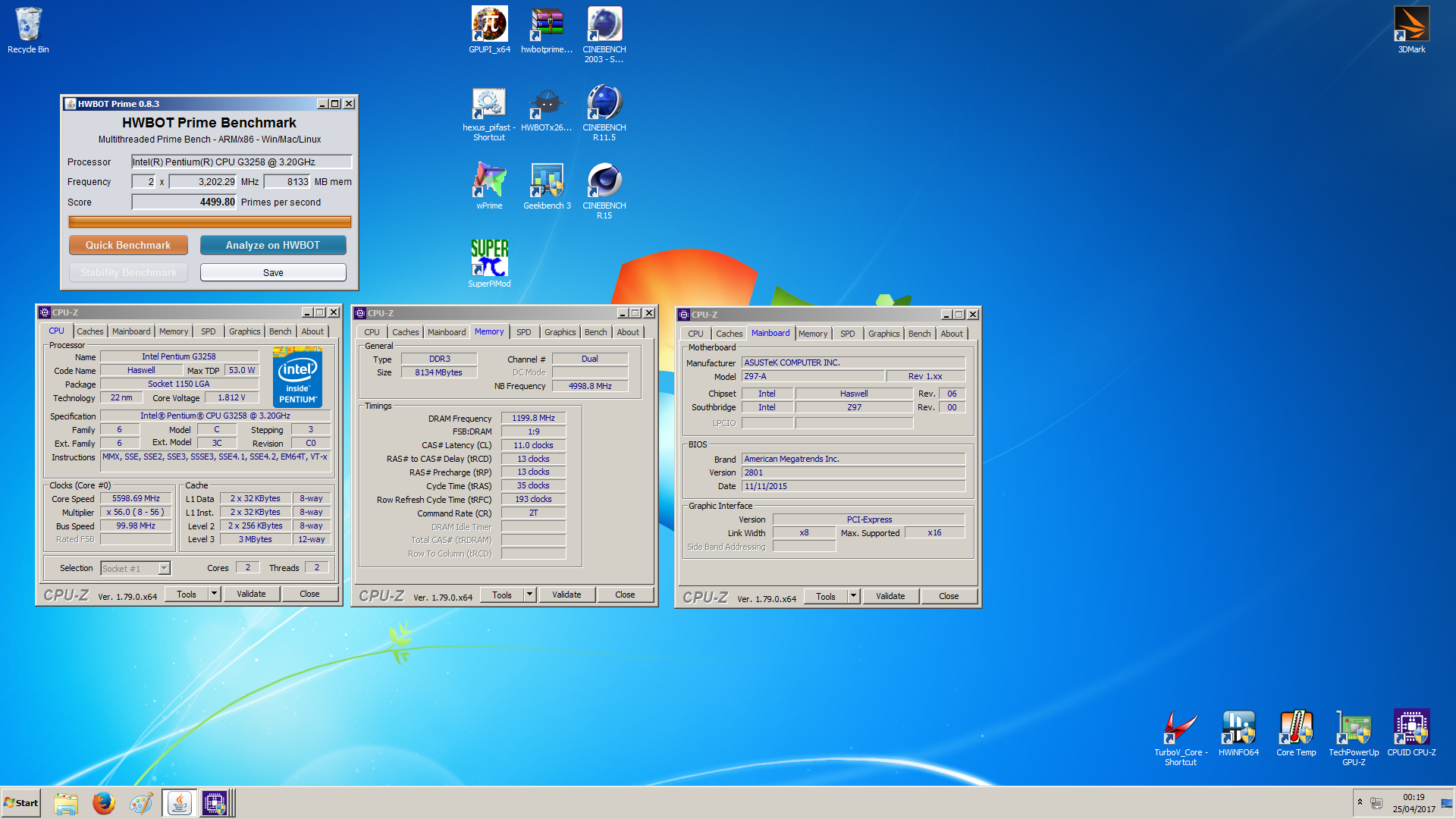Open CINEBENCH R15 shortcut
1456x819 pixels.
pyautogui.click(x=604, y=191)
